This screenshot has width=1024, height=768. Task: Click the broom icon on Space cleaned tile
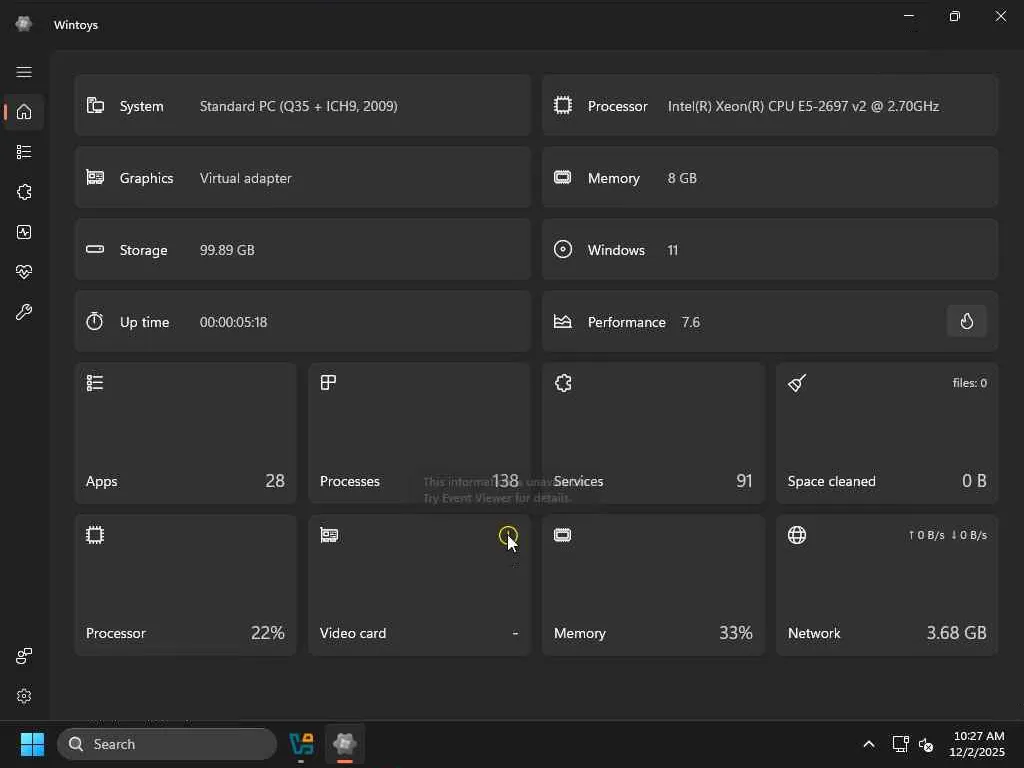click(797, 383)
